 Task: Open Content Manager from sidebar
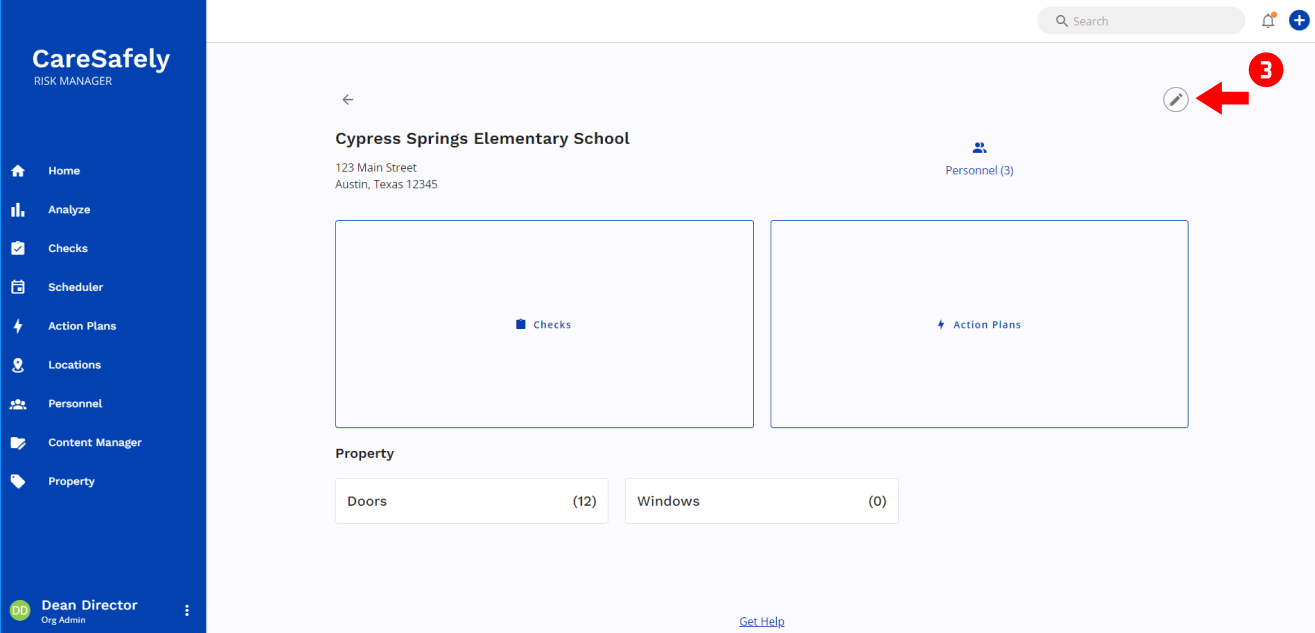tap(95, 442)
